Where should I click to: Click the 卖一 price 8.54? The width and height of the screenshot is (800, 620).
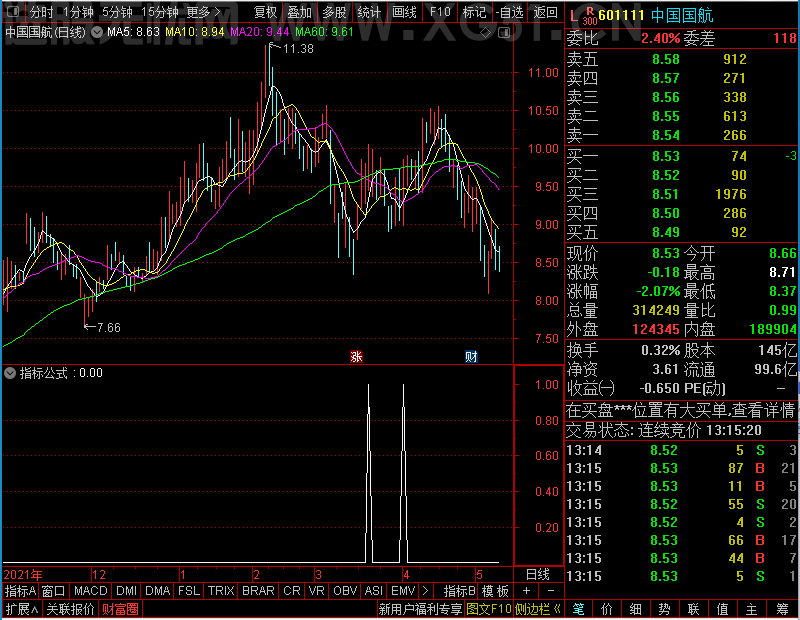666,135
